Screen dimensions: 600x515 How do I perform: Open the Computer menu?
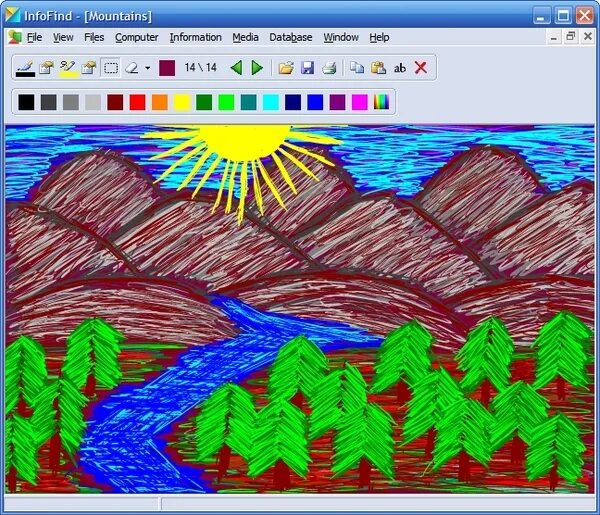[137, 37]
